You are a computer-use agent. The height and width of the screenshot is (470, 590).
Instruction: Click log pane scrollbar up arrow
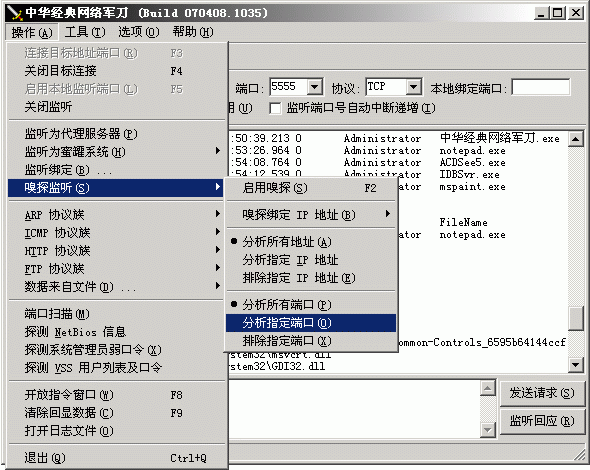tap(576, 139)
